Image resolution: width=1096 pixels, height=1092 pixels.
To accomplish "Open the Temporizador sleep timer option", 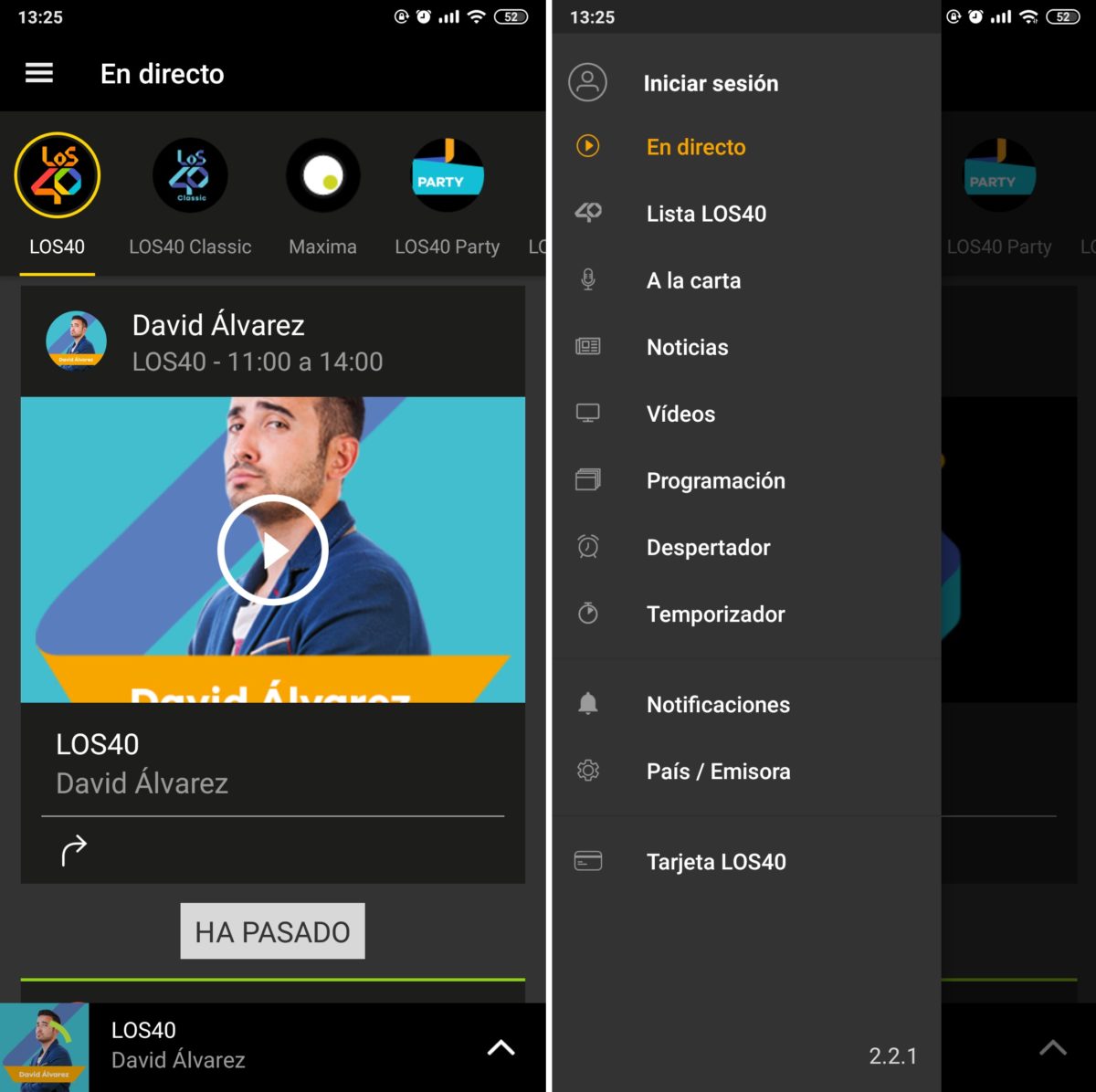I will tap(715, 614).
